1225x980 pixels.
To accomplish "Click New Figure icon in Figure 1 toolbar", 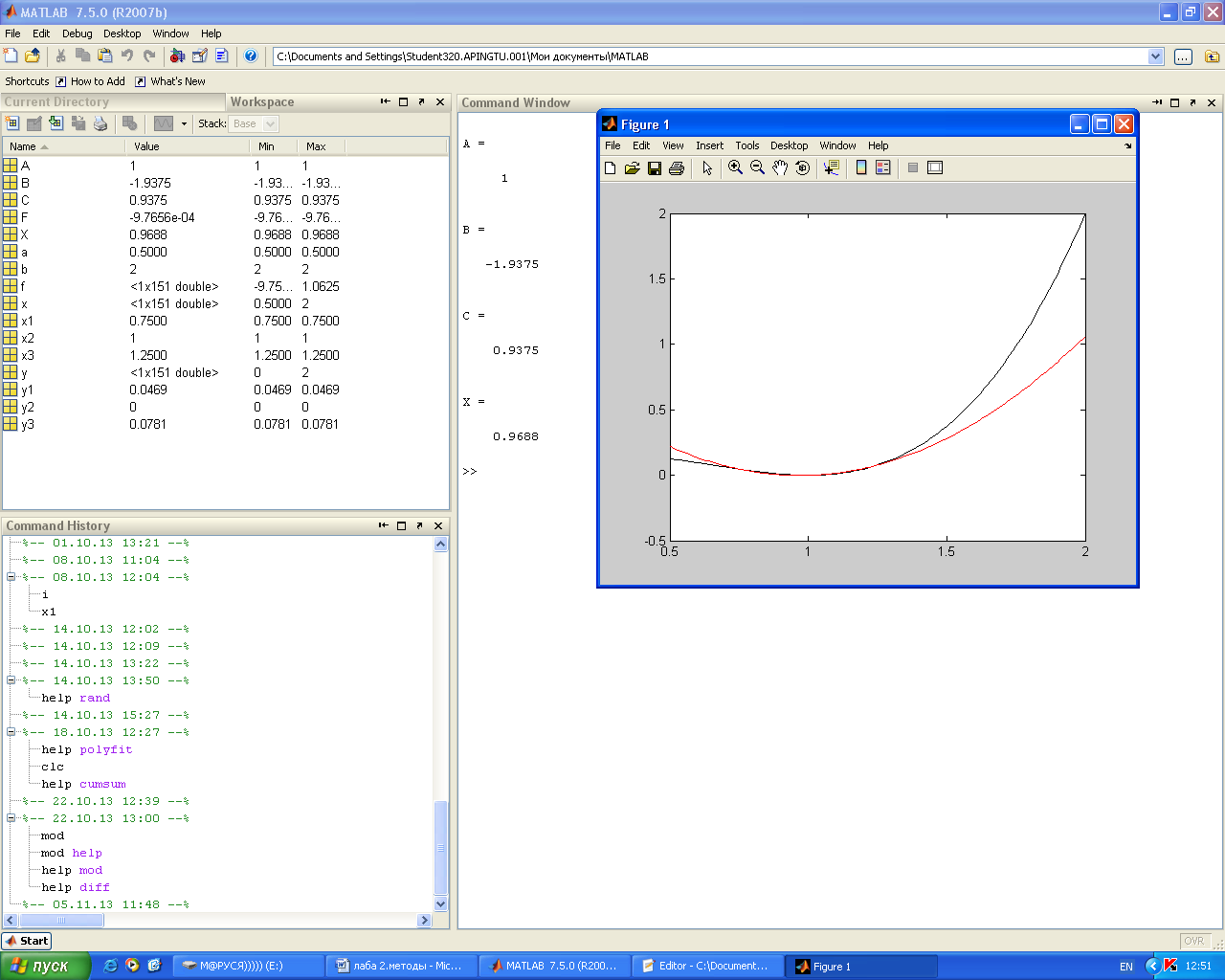I will [611, 167].
